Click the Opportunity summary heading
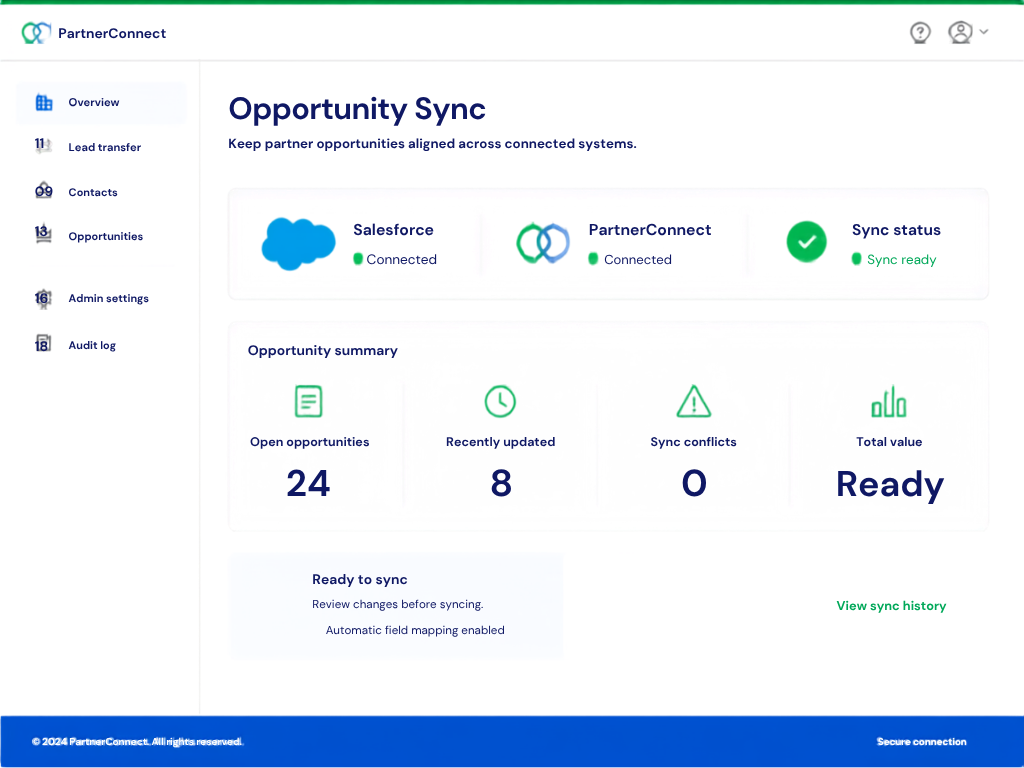1024x768 pixels. click(323, 351)
